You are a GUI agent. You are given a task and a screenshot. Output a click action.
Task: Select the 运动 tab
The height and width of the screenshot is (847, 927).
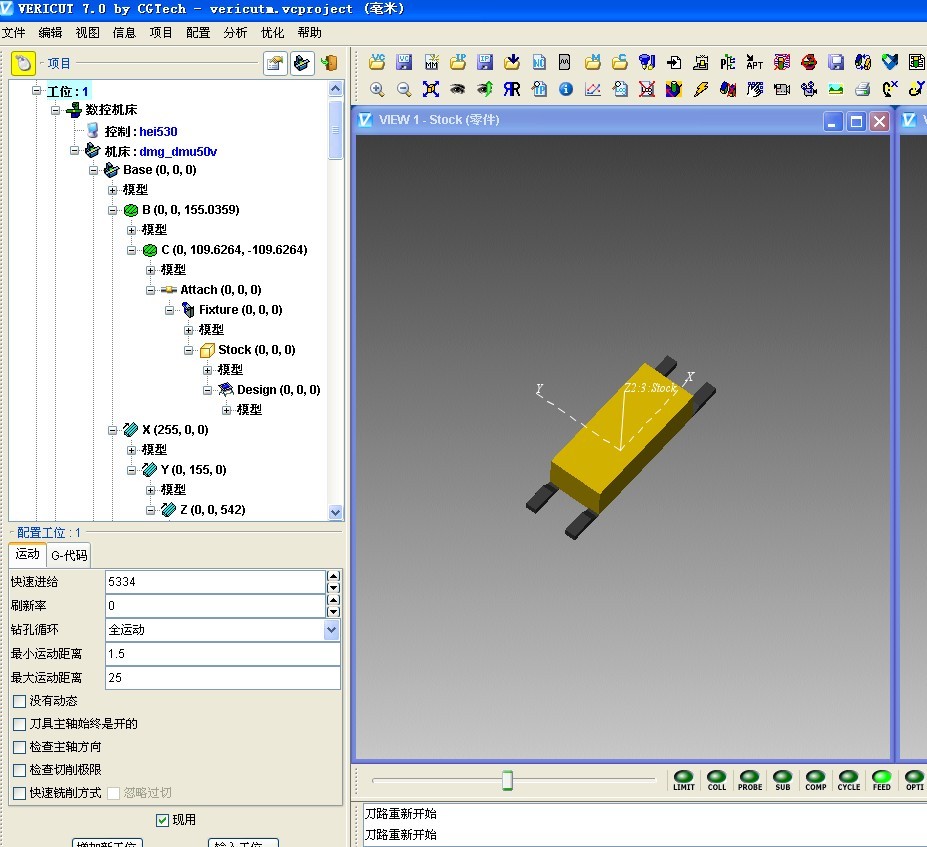coord(27,554)
